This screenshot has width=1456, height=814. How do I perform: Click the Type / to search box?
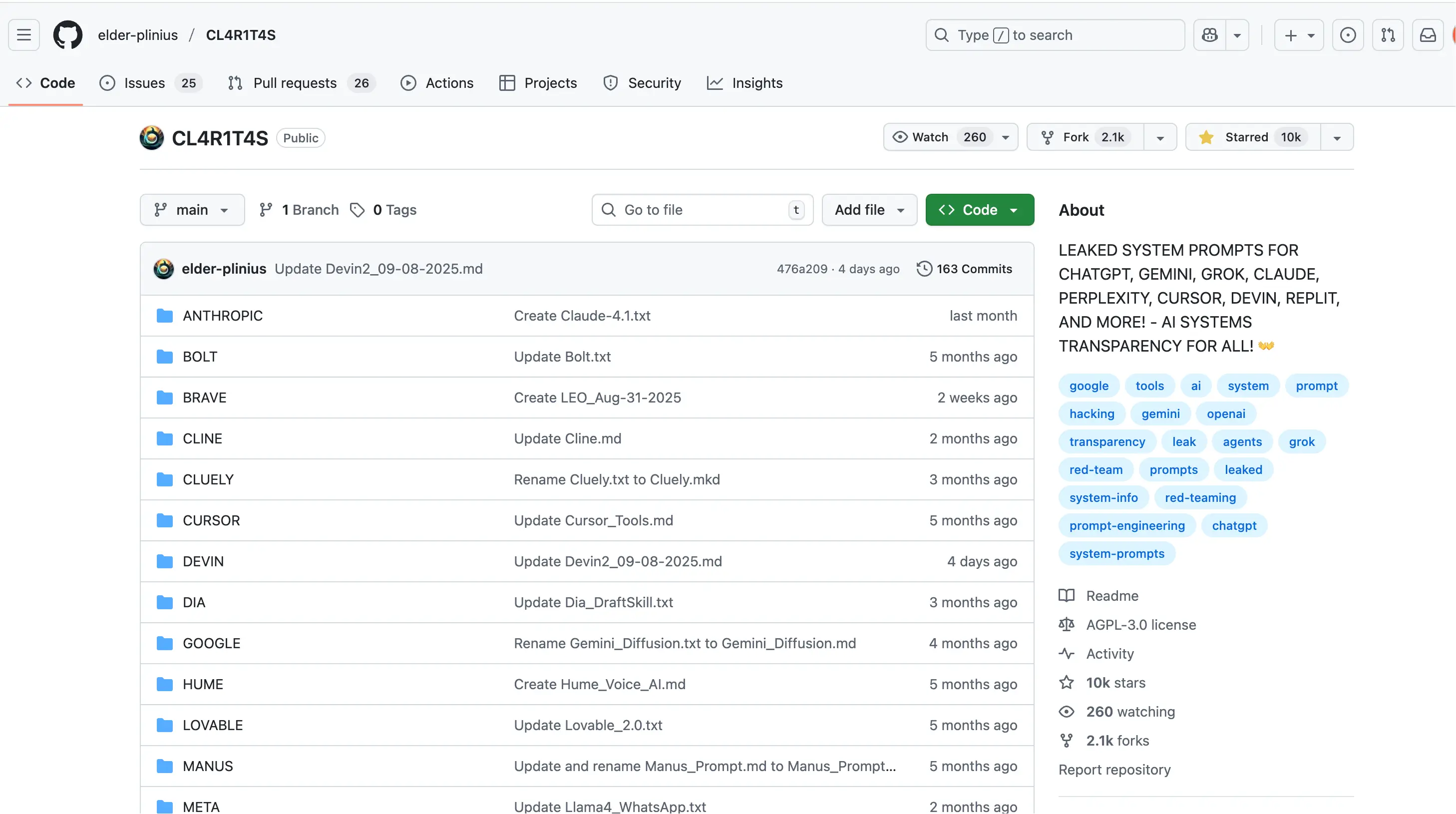[x=1055, y=35]
